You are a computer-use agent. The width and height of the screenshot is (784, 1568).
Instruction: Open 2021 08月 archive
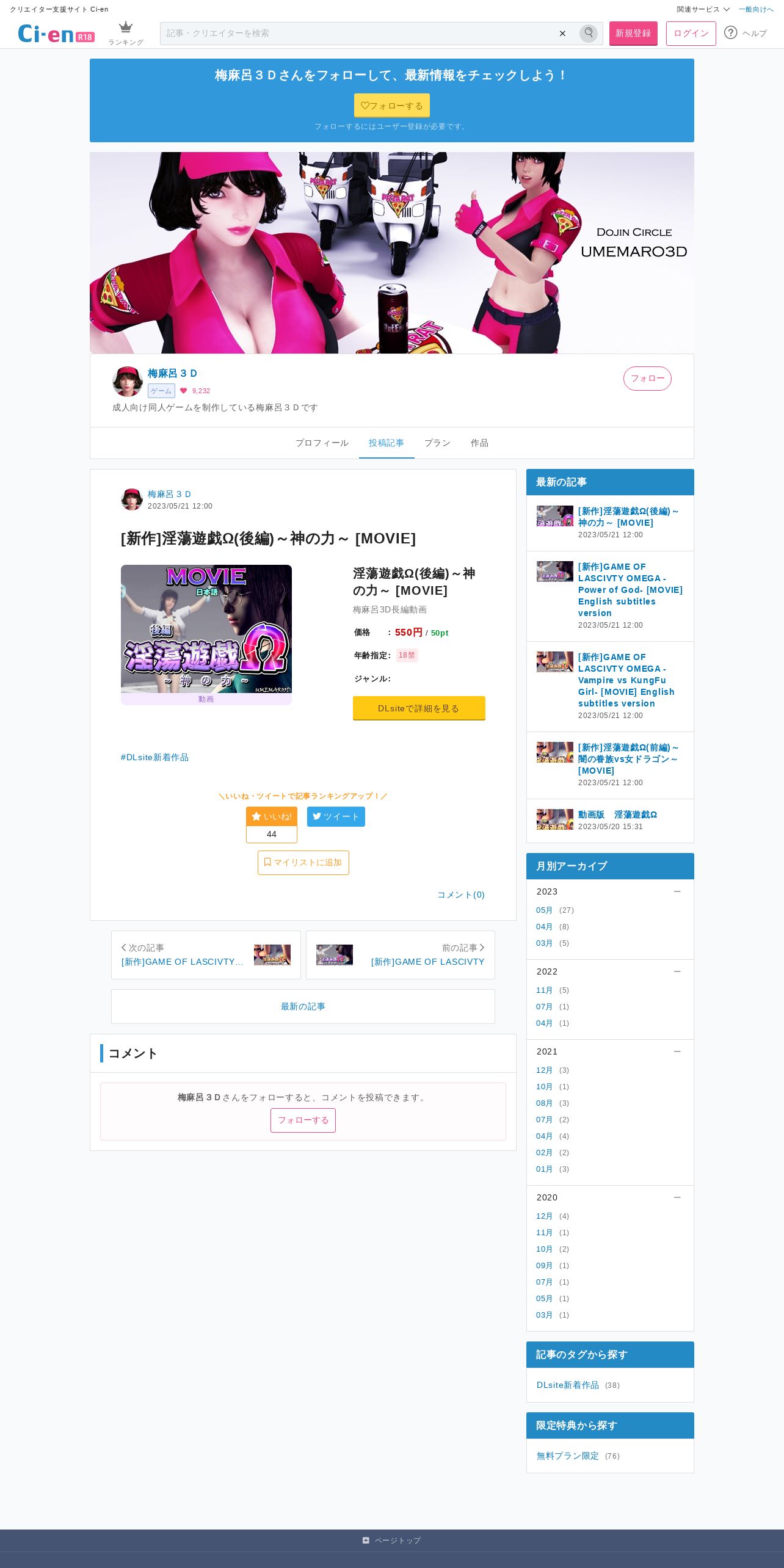(544, 1103)
